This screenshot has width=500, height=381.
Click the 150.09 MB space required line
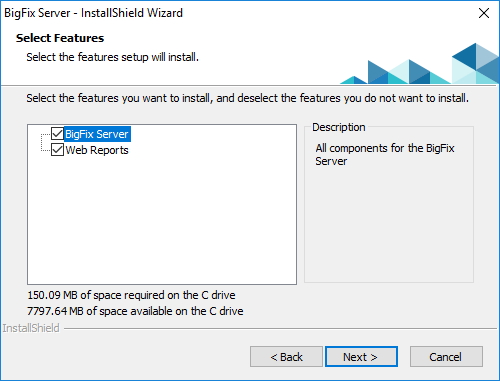(131, 295)
